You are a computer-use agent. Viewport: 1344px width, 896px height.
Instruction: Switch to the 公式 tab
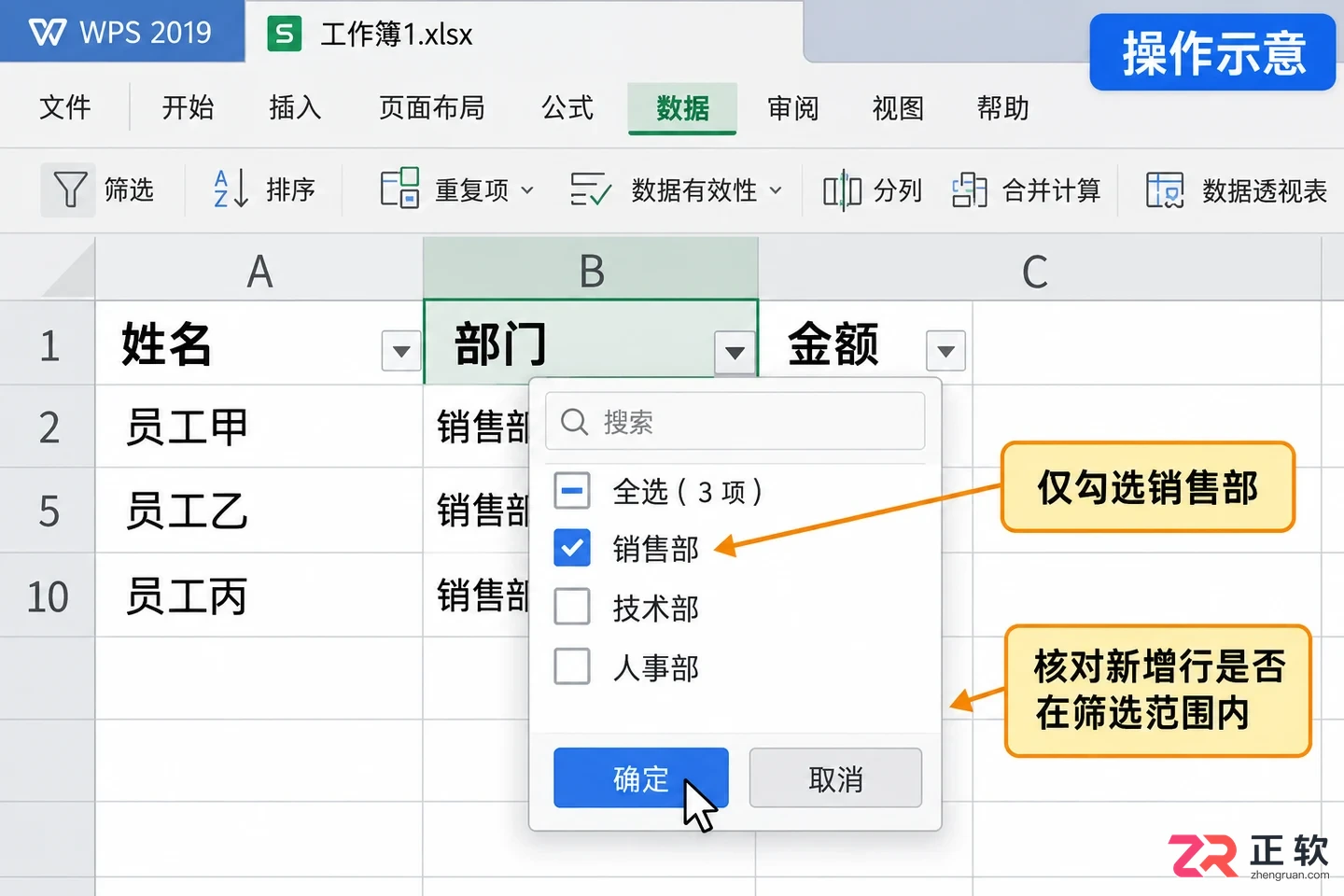(x=567, y=108)
